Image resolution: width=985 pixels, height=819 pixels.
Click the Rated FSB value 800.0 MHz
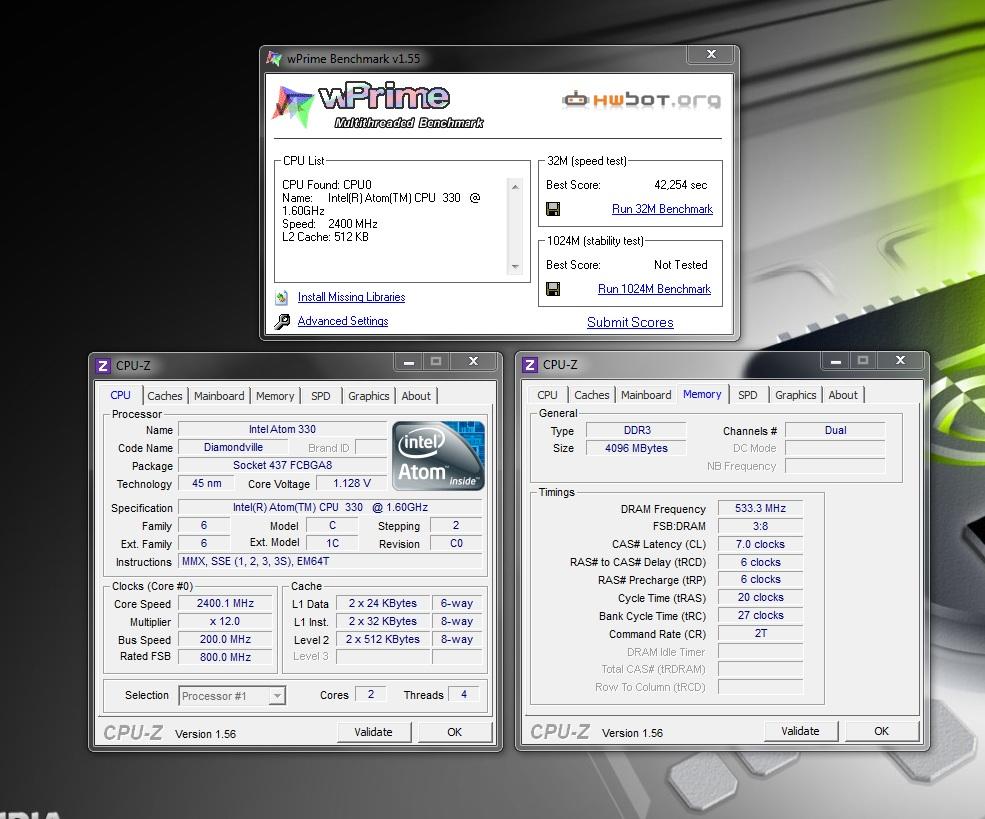tap(226, 658)
